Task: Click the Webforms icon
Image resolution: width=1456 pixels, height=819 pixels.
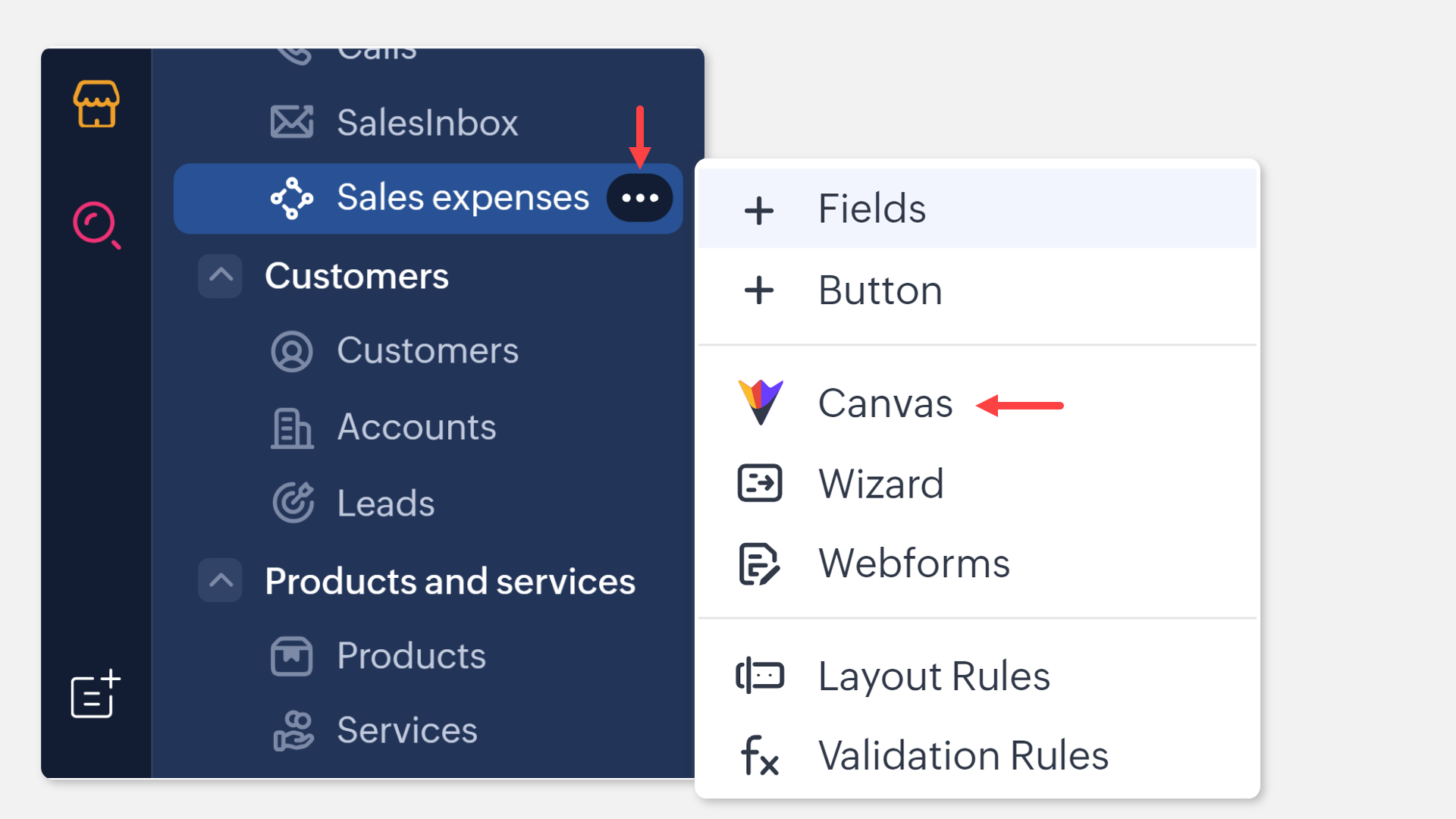Action: pyautogui.click(x=759, y=564)
